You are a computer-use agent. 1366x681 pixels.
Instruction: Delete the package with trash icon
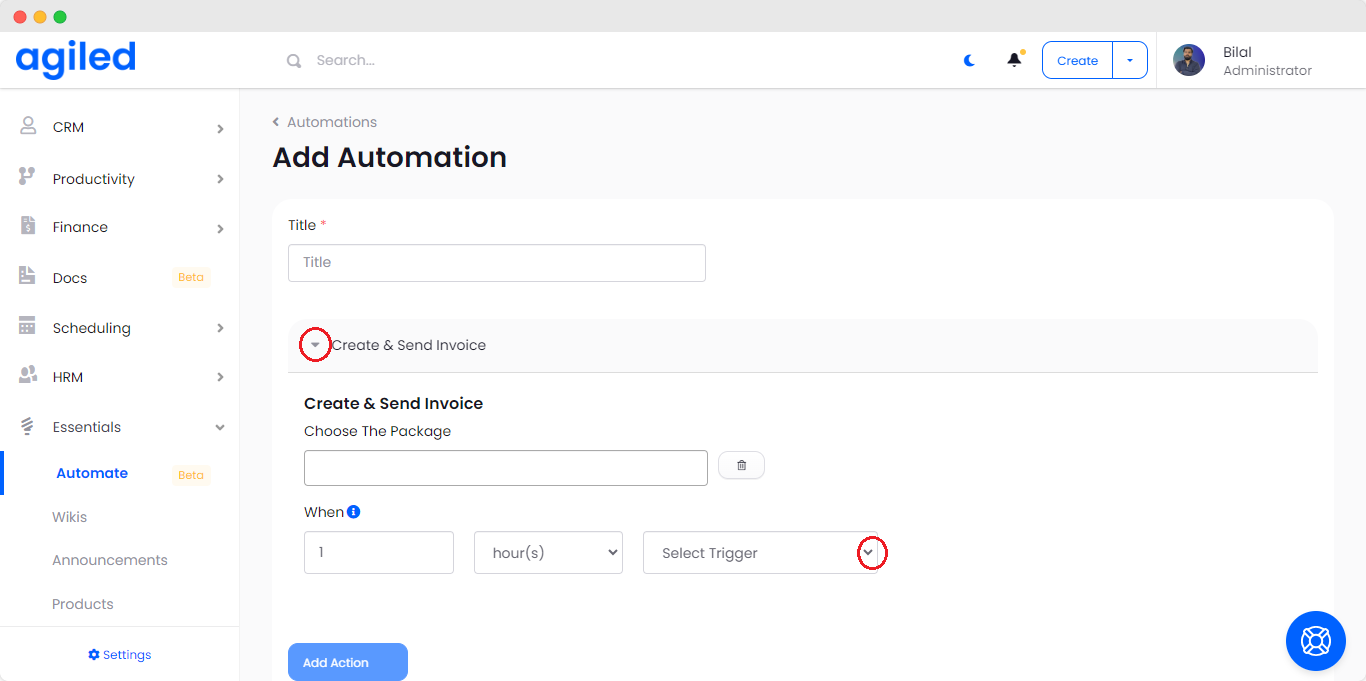741,465
